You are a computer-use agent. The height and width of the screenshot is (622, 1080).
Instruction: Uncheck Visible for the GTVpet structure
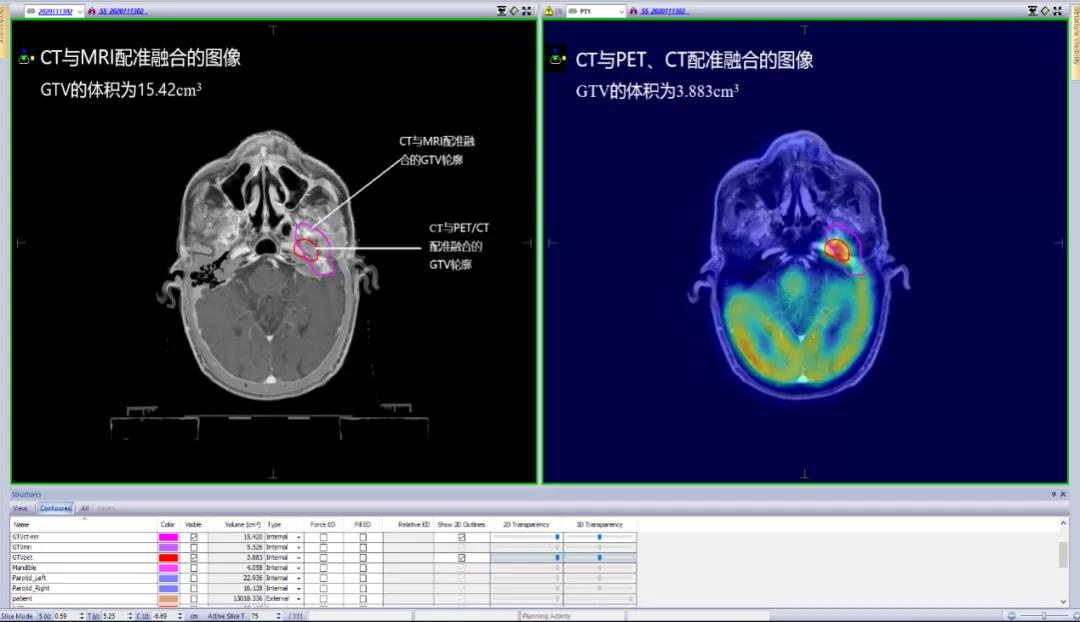pos(194,558)
